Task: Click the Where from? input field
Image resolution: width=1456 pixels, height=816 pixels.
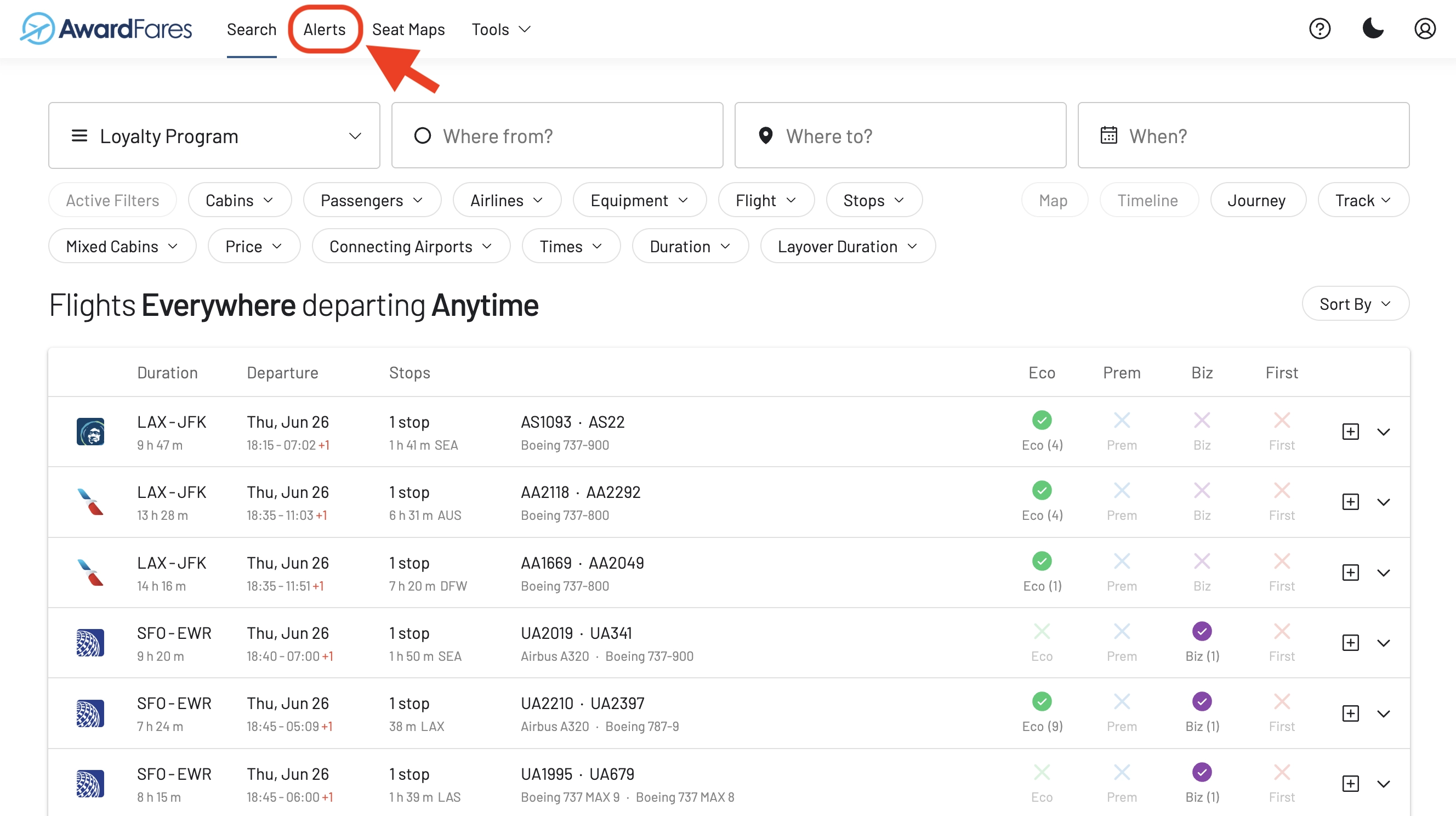Action: 557,135
